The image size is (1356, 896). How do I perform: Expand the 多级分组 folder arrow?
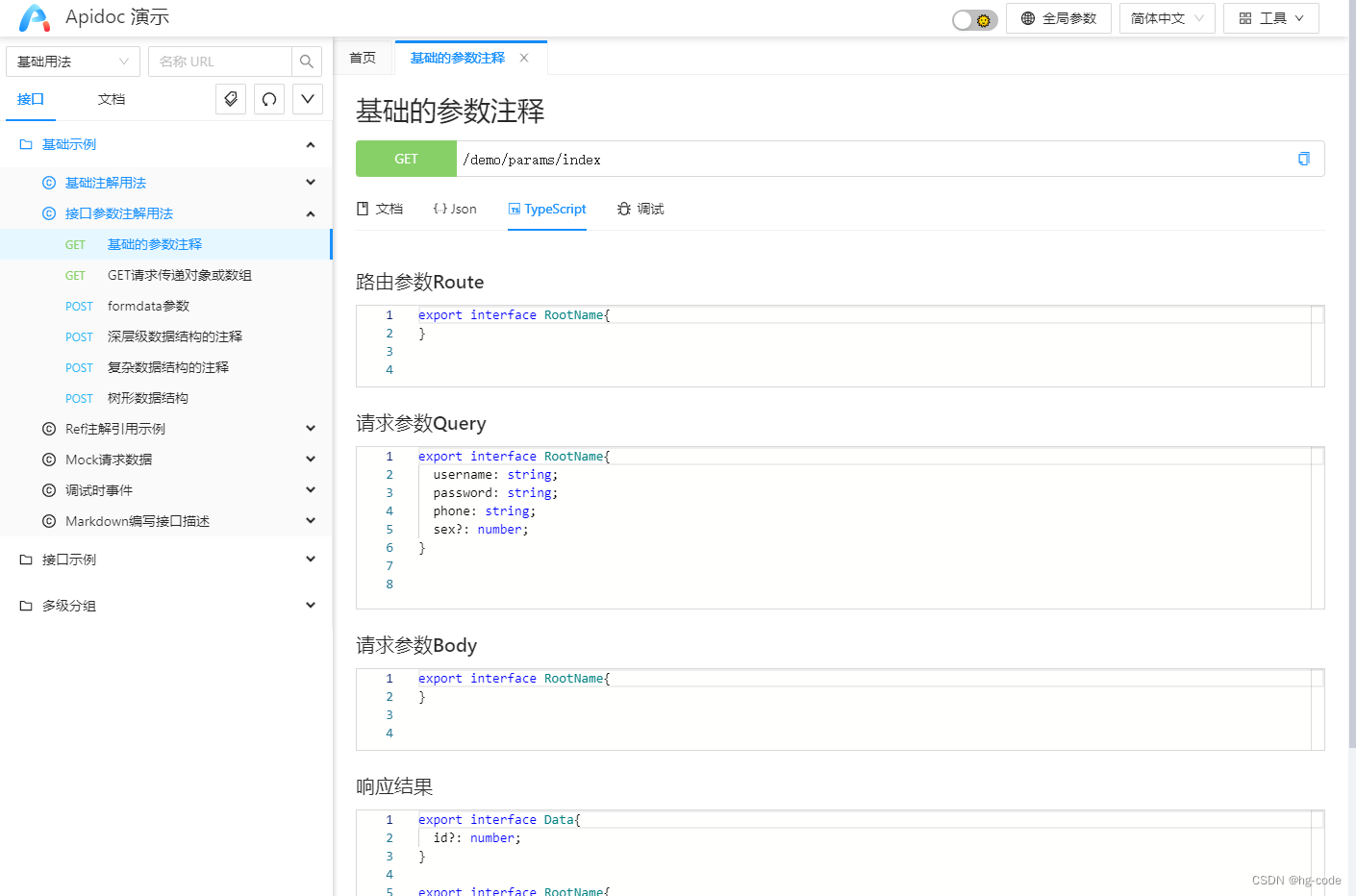(x=311, y=606)
